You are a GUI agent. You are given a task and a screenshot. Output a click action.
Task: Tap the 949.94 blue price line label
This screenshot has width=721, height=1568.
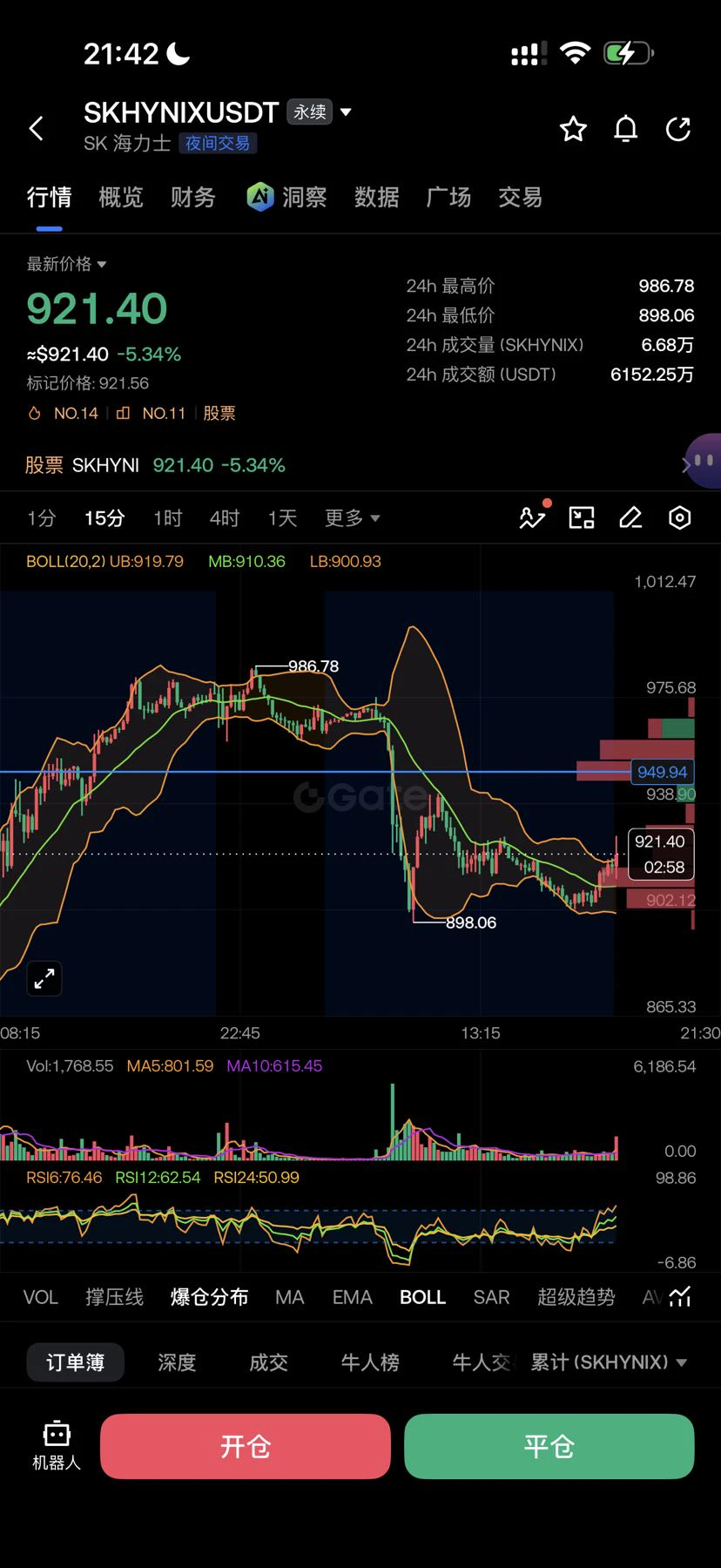coord(662,772)
